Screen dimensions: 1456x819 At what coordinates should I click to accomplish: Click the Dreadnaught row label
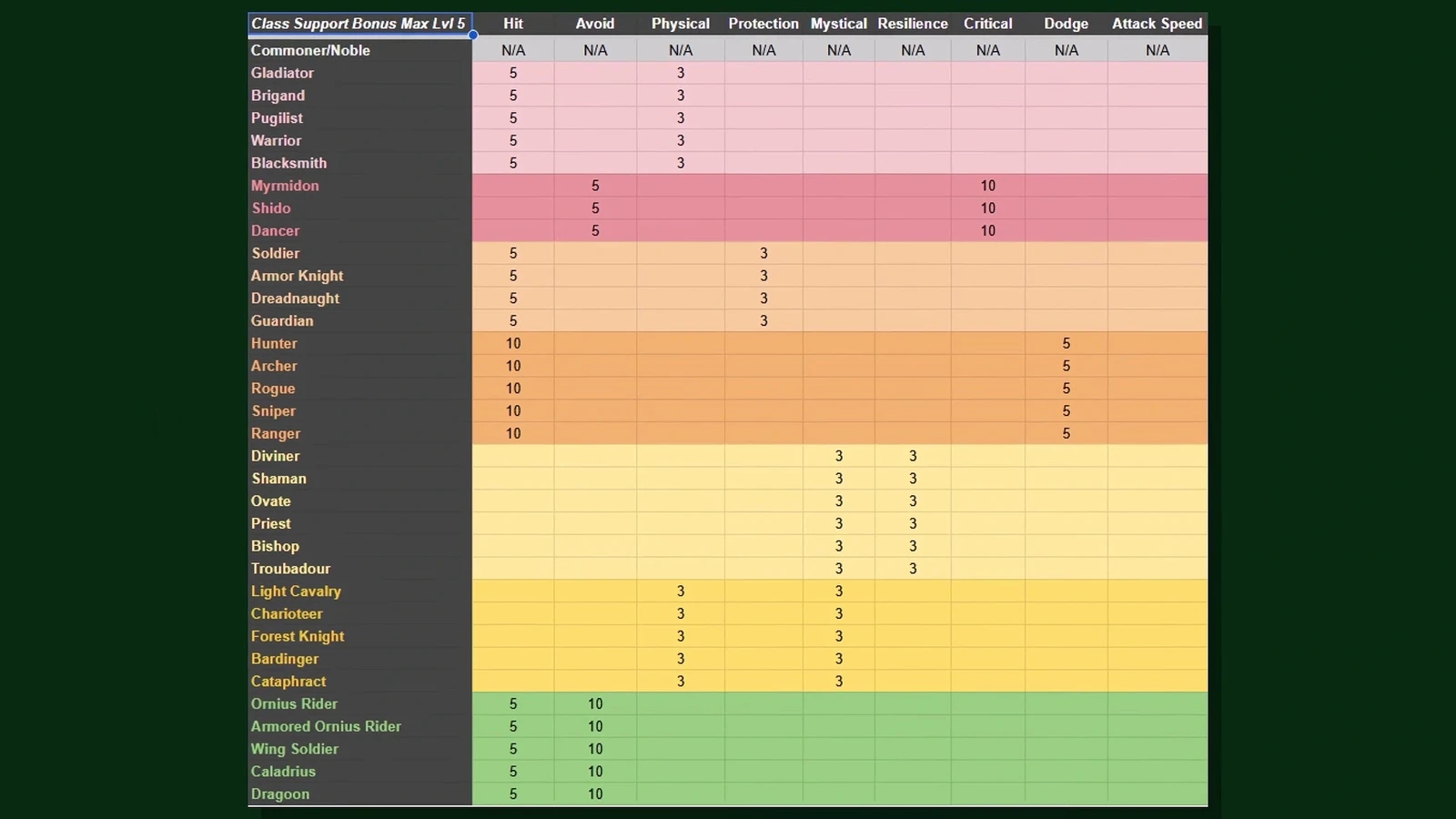(295, 298)
